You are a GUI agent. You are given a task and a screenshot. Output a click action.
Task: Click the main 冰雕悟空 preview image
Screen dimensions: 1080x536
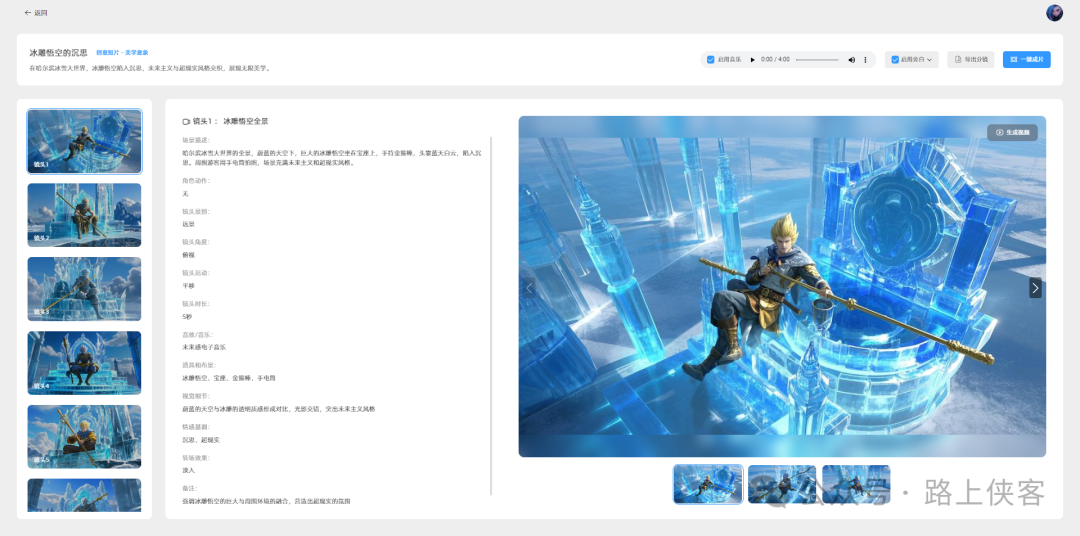tap(782, 286)
